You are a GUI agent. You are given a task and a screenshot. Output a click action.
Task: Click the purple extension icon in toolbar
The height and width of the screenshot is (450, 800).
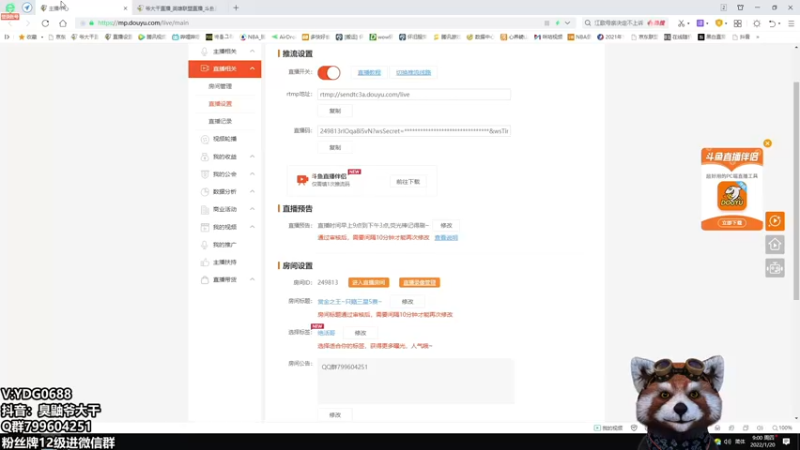click(701, 23)
